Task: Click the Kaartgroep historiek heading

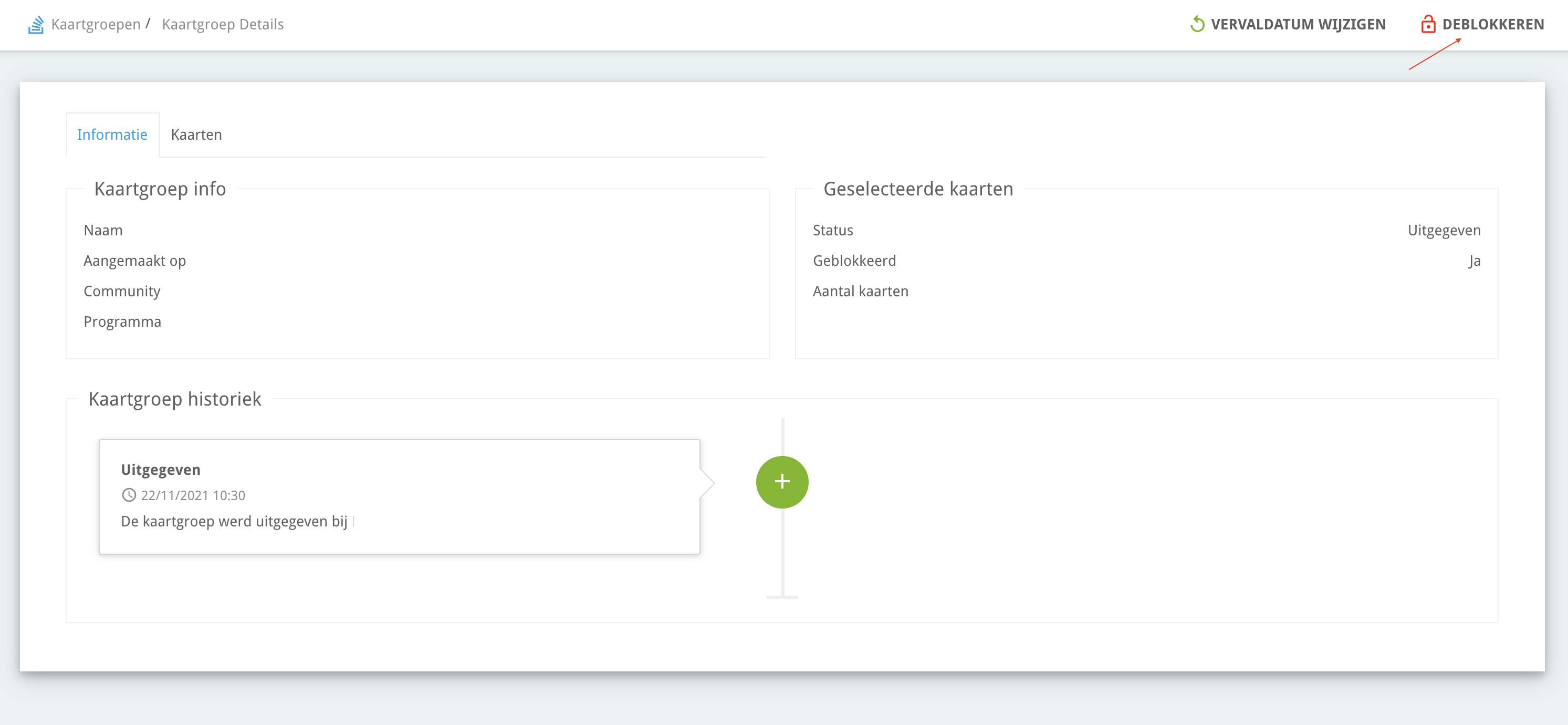Action: [x=175, y=399]
